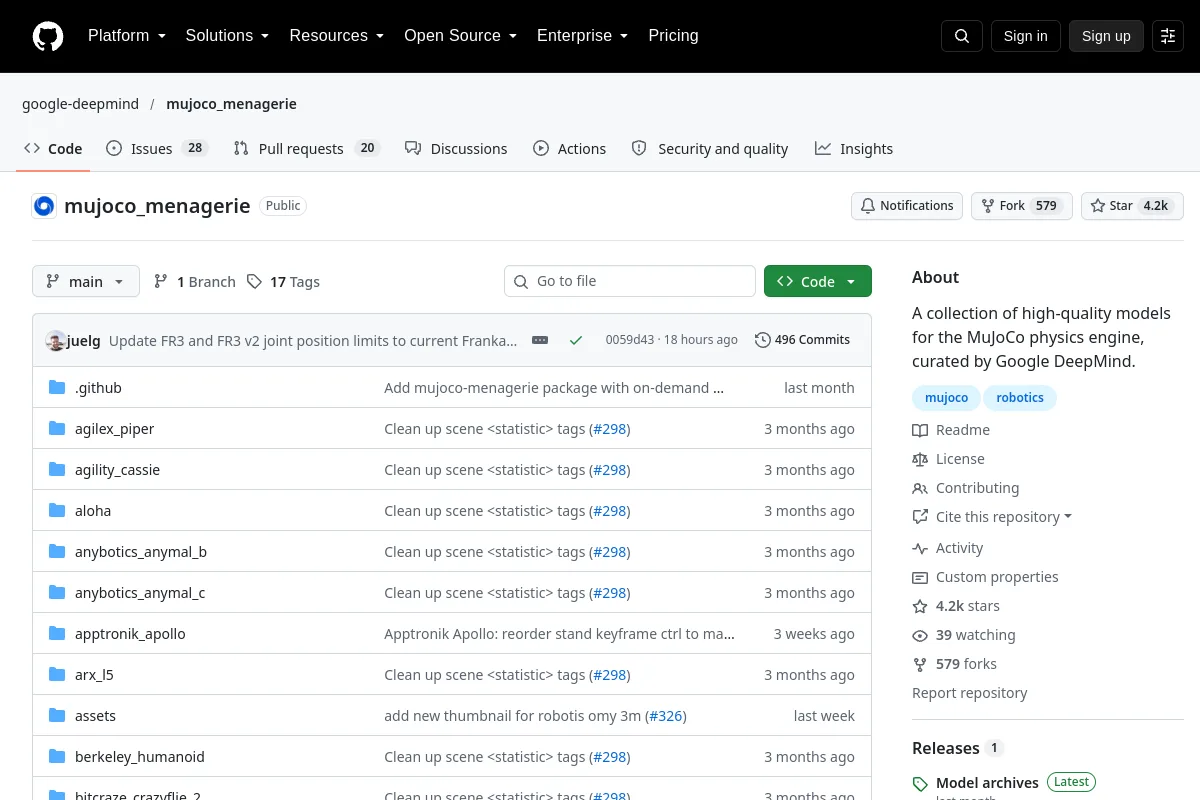The width and height of the screenshot is (1200, 800).
Task: Click the robotics topic tag
Action: (1020, 398)
